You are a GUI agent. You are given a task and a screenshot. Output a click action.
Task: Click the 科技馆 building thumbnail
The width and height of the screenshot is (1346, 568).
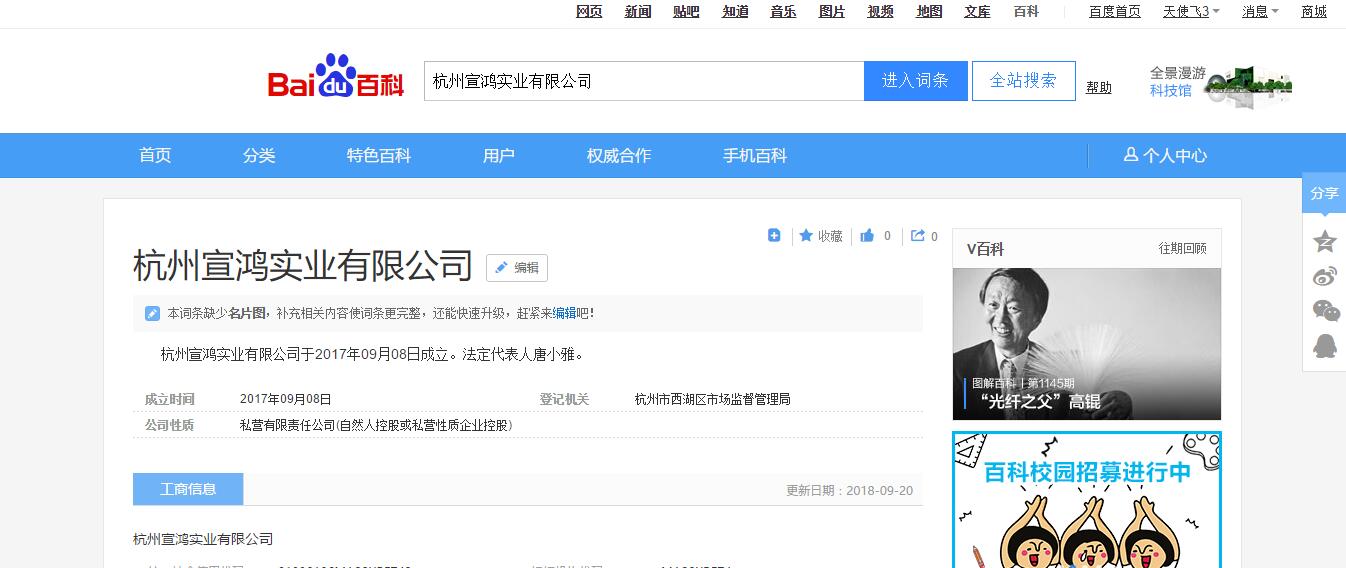pyautogui.click(x=1250, y=85)
